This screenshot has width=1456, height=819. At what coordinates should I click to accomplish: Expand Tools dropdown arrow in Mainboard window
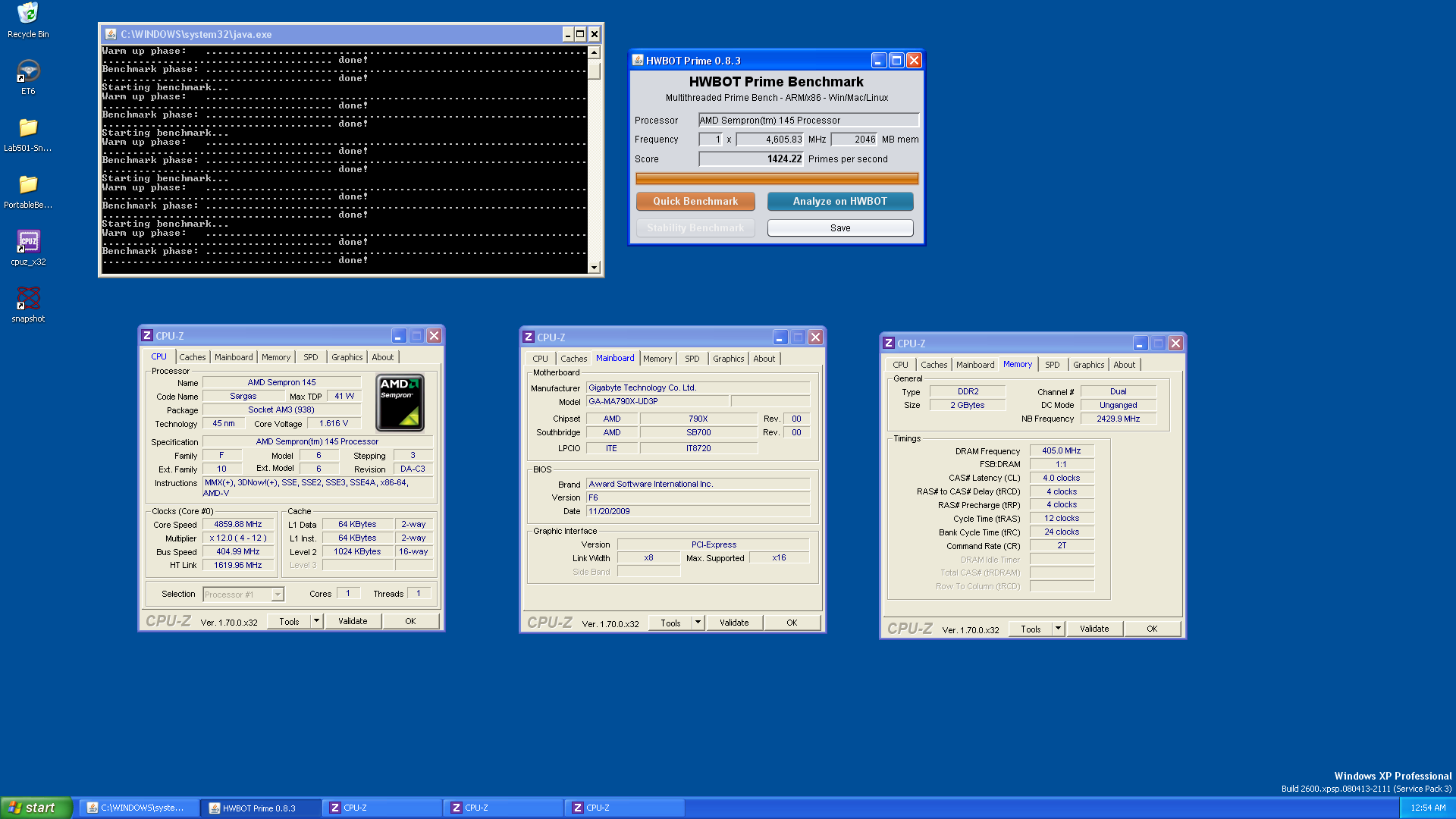(x=698, y=623)
